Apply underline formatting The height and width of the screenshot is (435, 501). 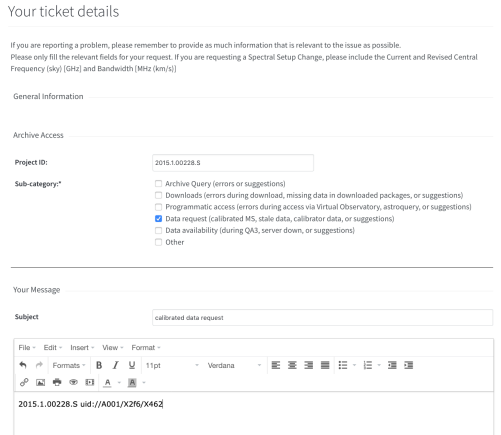[132, 365]
